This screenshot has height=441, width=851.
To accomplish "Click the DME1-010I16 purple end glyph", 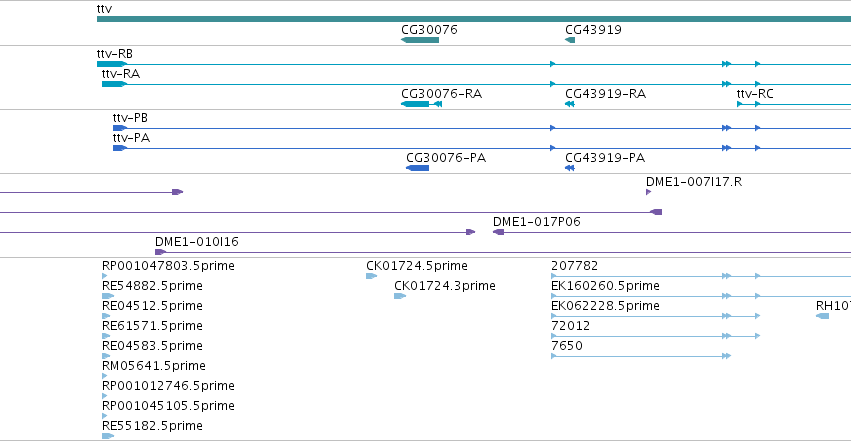I will tap(160, 252).
